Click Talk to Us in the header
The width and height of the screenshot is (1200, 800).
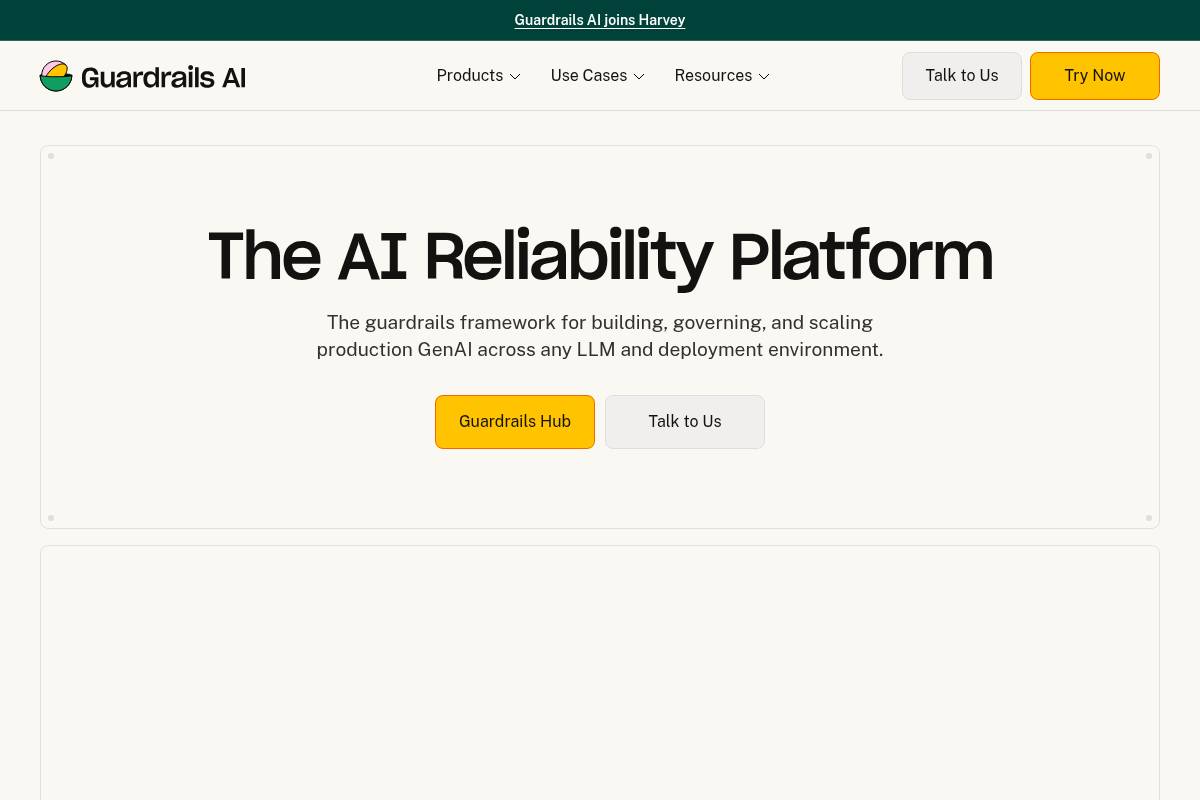point(962,76)
